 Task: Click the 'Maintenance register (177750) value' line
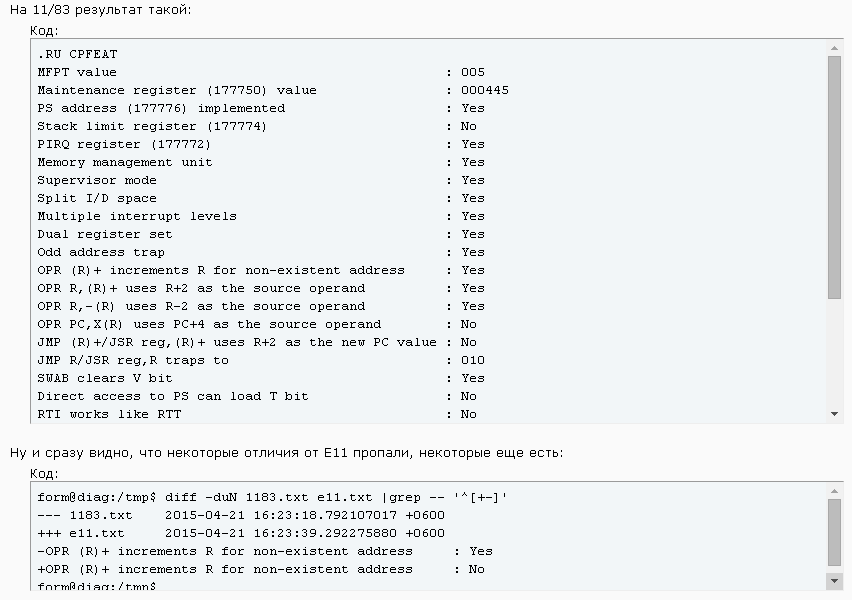tap(176, 90)
